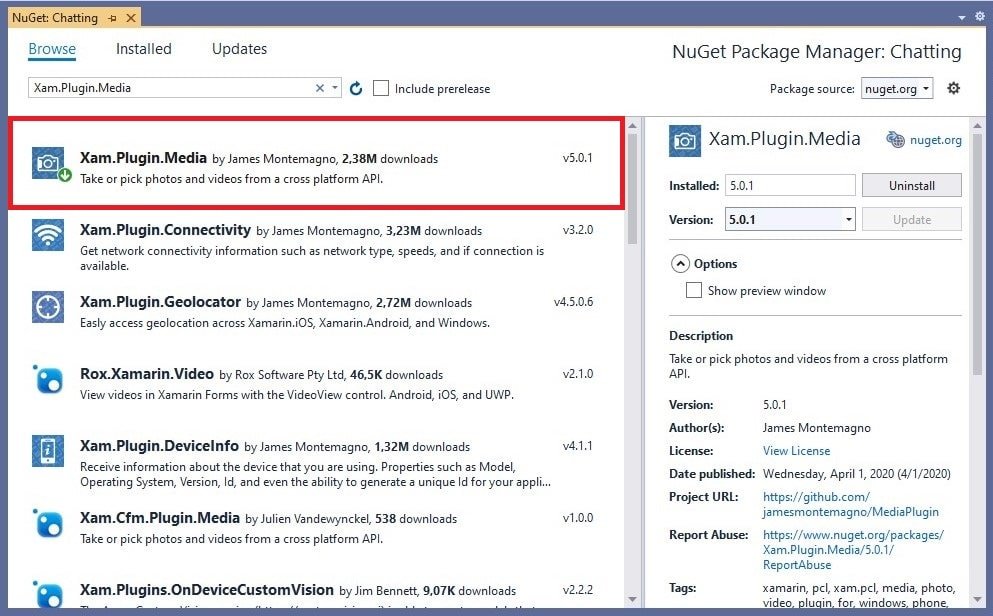Image resolution: width=993 pixels, height=616 pixels.
Task: Click version label v4.5.0.6
Action: 573,302
